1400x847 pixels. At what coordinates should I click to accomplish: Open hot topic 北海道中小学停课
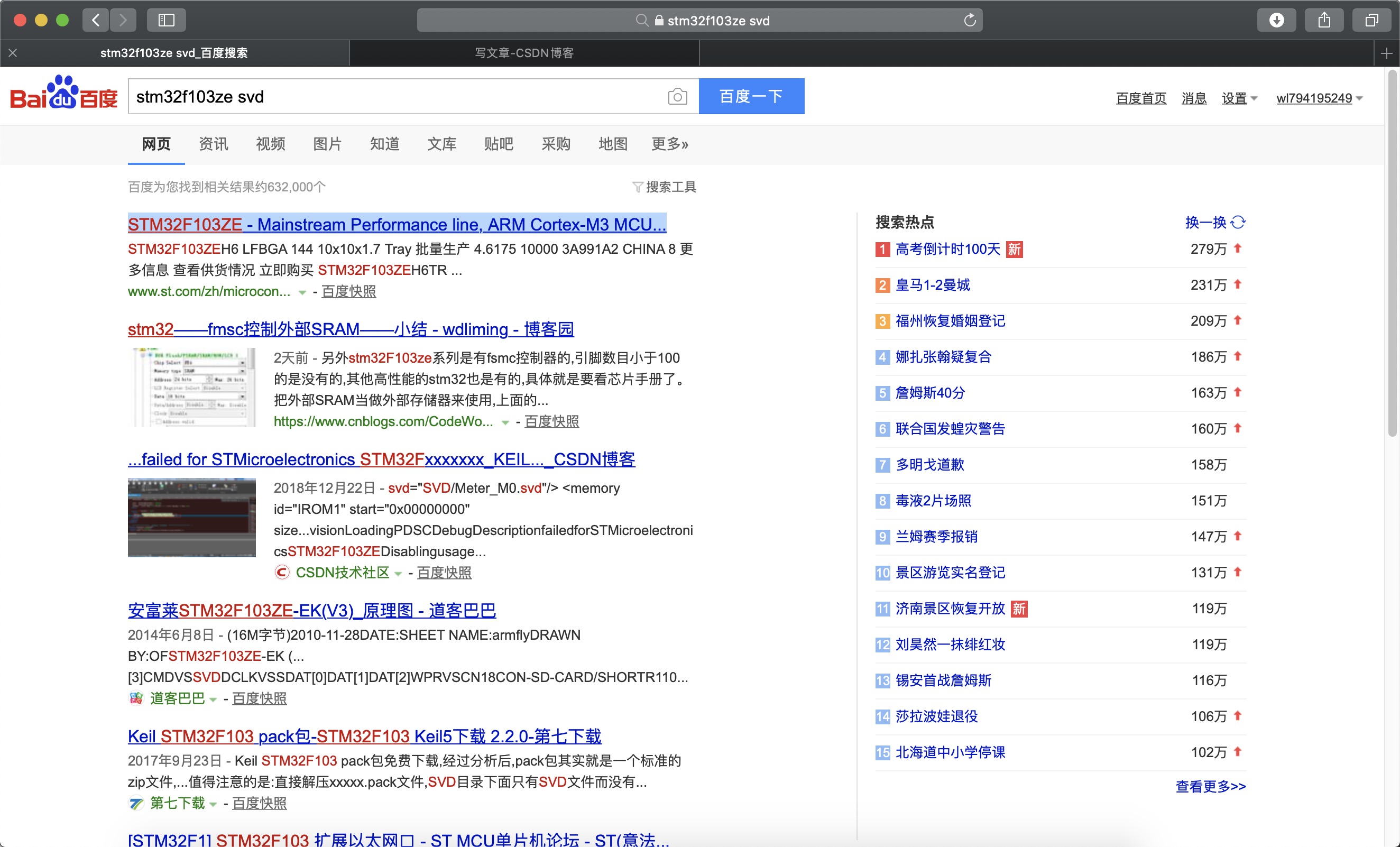click(x=950, y=752)
